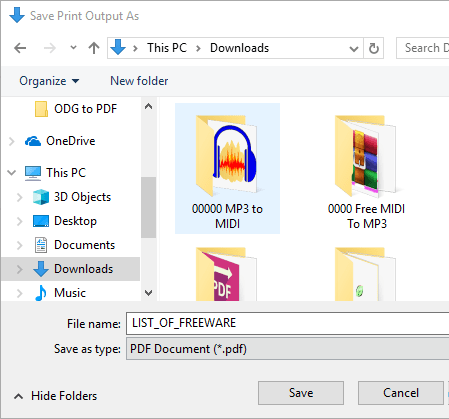
Task: Open OneDrive in the navigation pane
Action: [x=70, y=141]
